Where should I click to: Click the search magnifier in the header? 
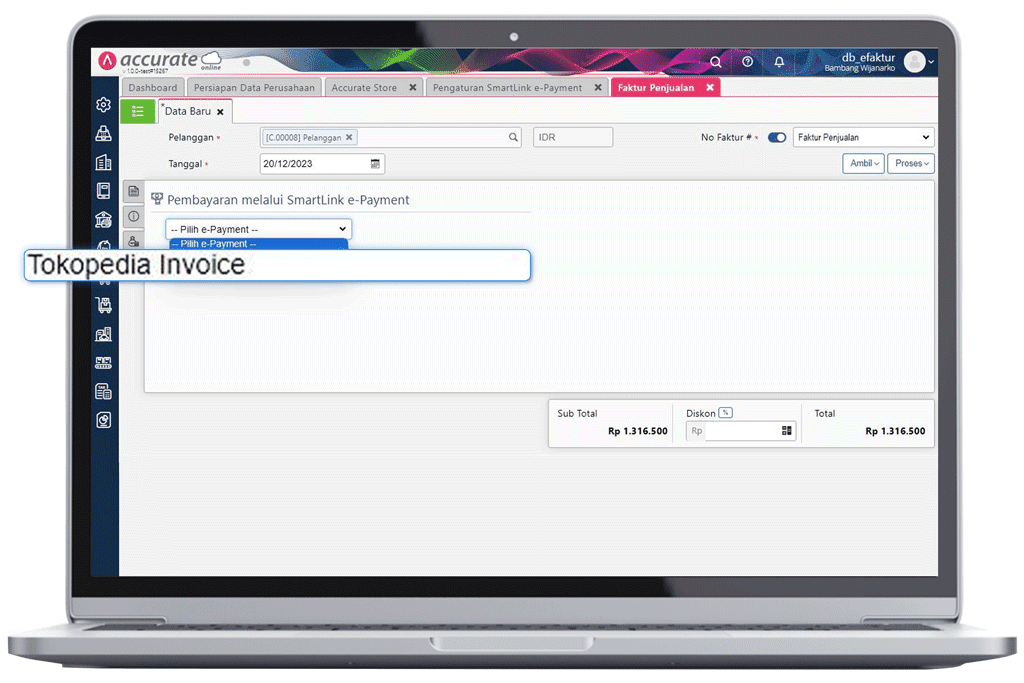(716, 62)
